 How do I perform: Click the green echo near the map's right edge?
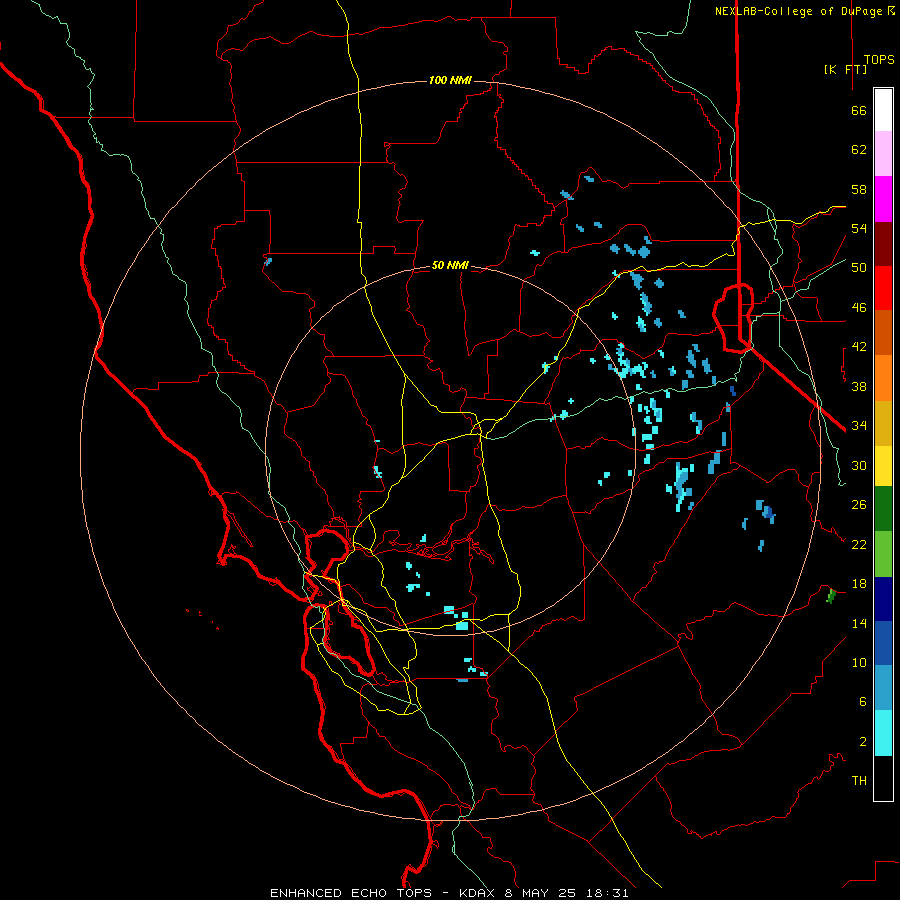(831, 596)
